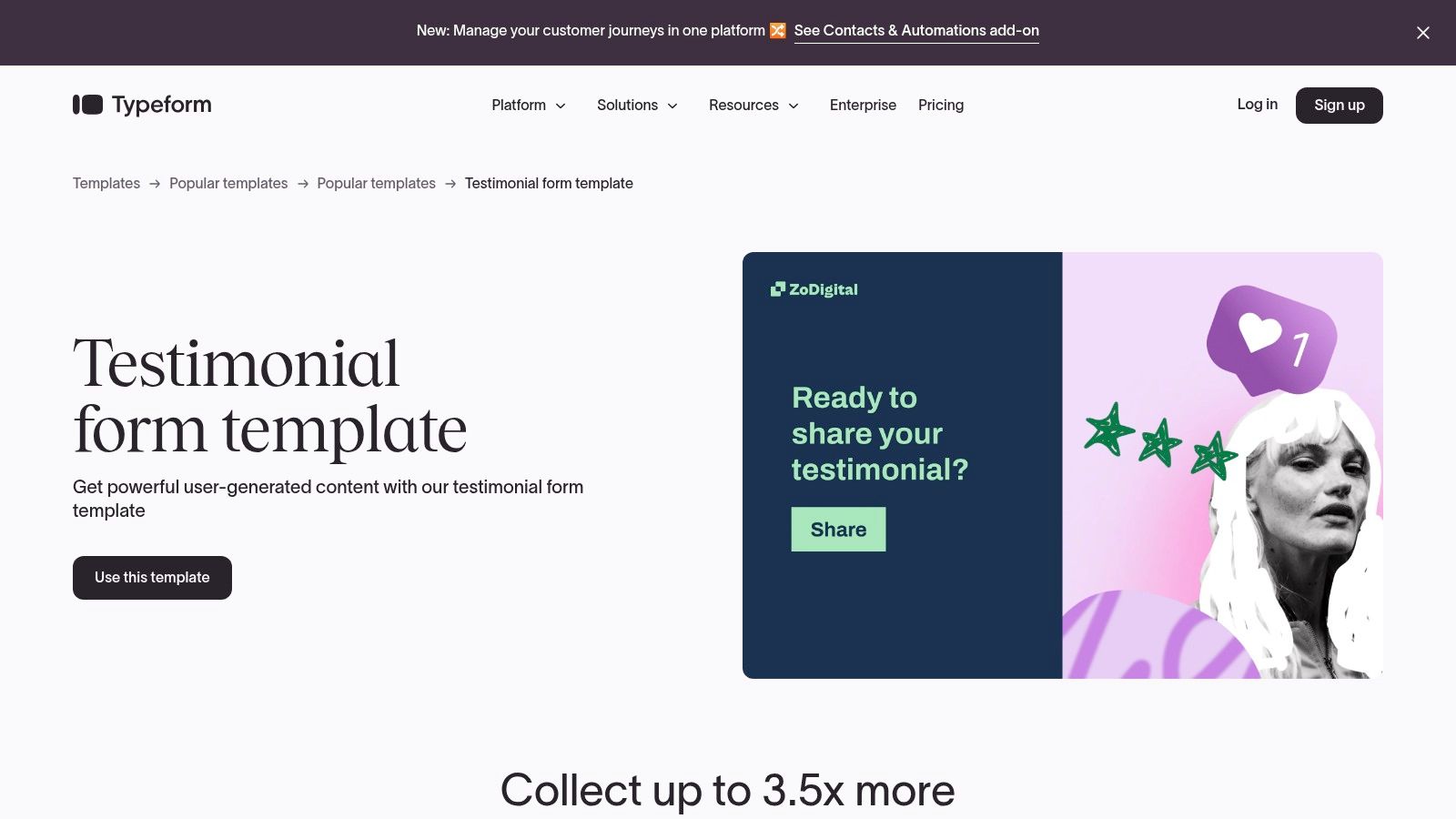
Task: Expand the Platform dropdown menu
Action: click(x=529, y=106)
